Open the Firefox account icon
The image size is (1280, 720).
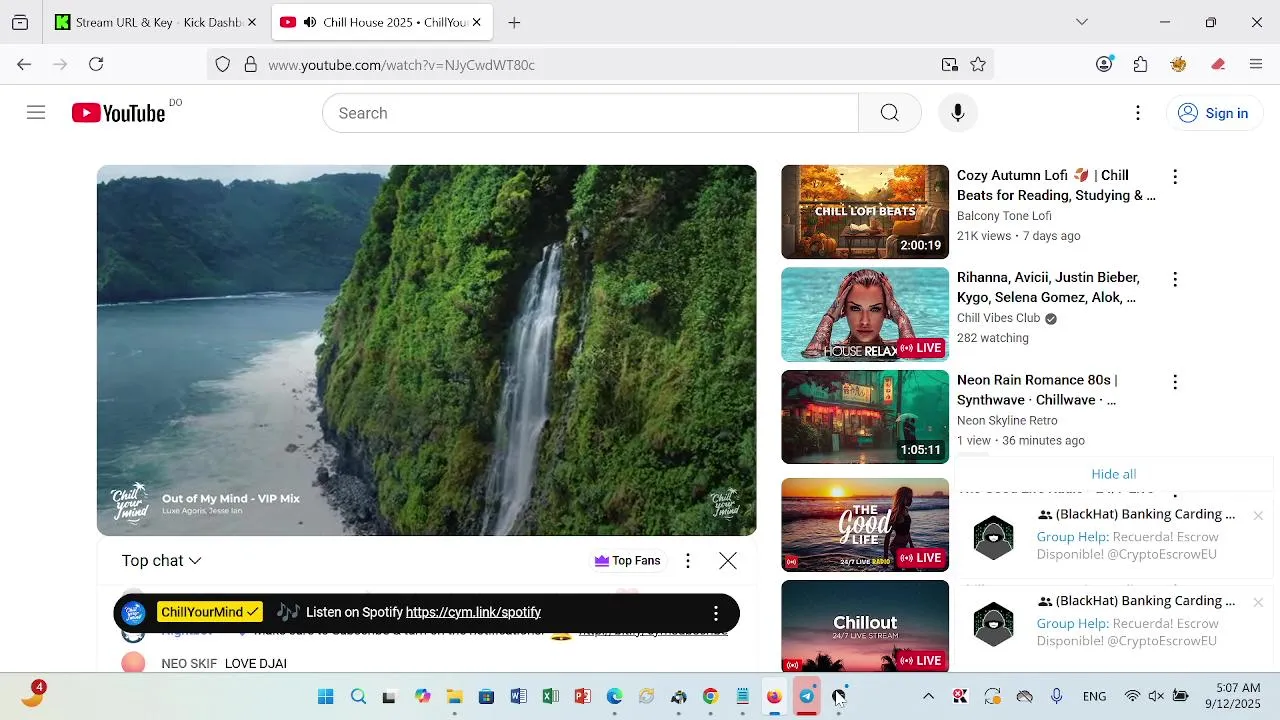(x=1104, y=64)
